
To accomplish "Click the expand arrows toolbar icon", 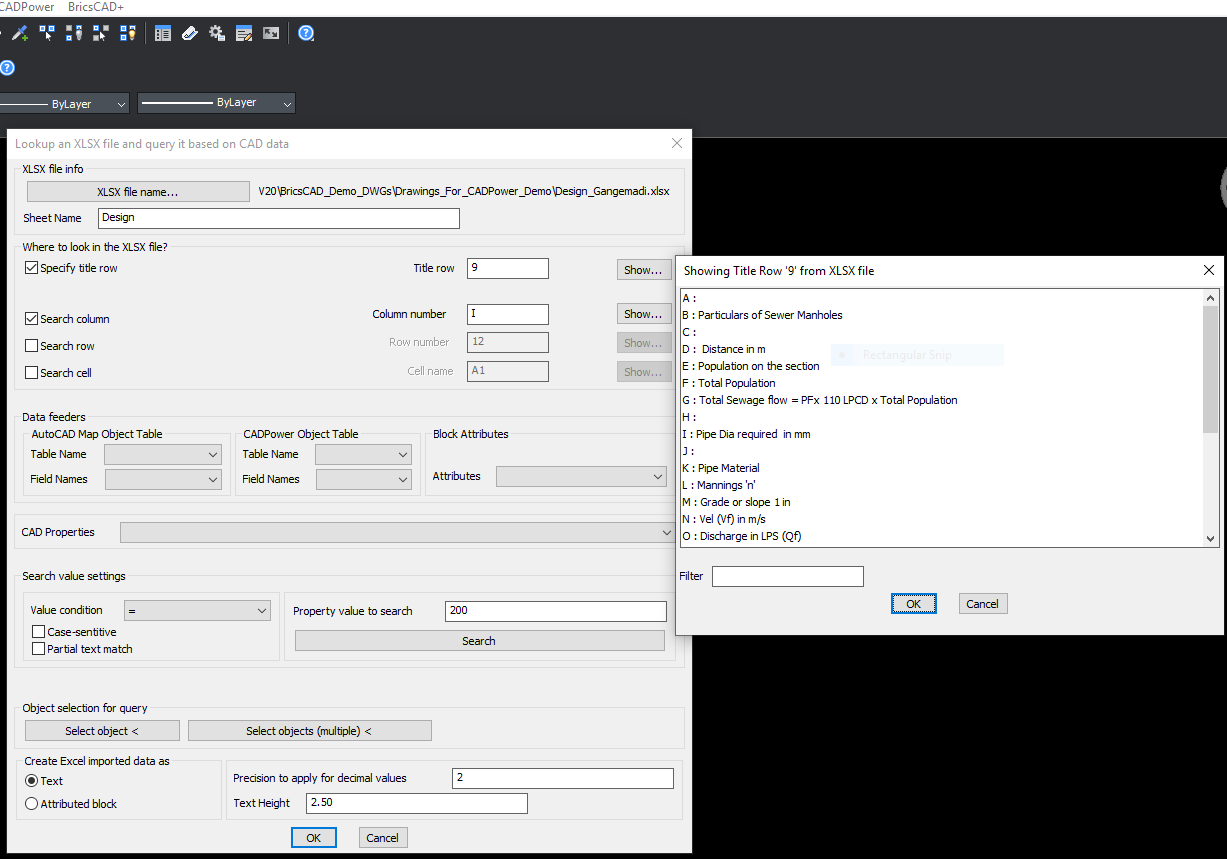I will point(271,33).
